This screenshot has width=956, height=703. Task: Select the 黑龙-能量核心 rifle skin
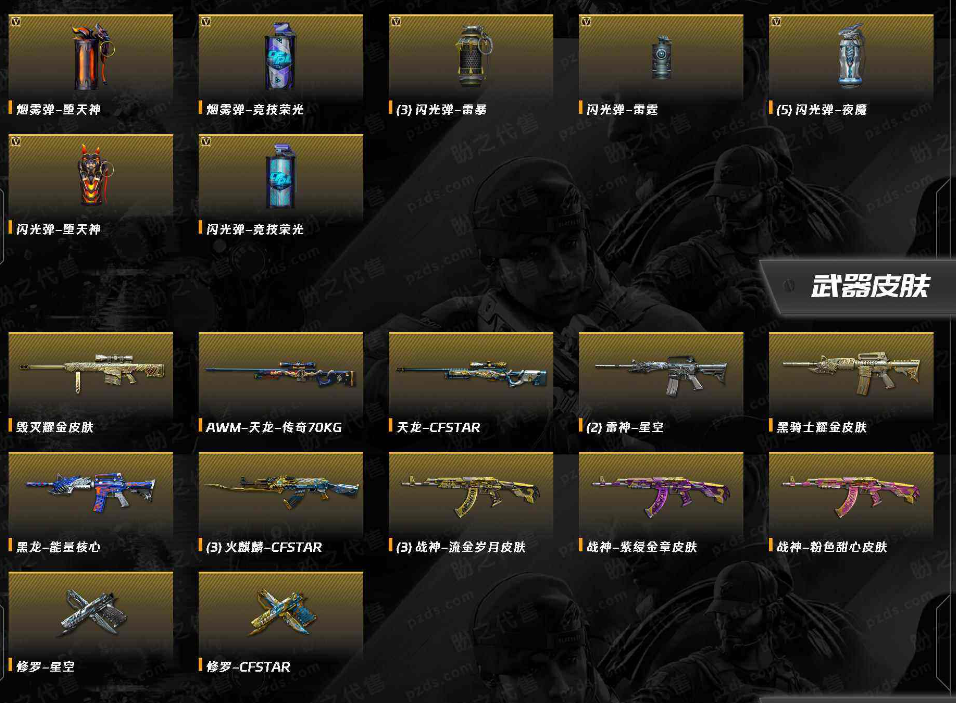[x=91, y=504]
